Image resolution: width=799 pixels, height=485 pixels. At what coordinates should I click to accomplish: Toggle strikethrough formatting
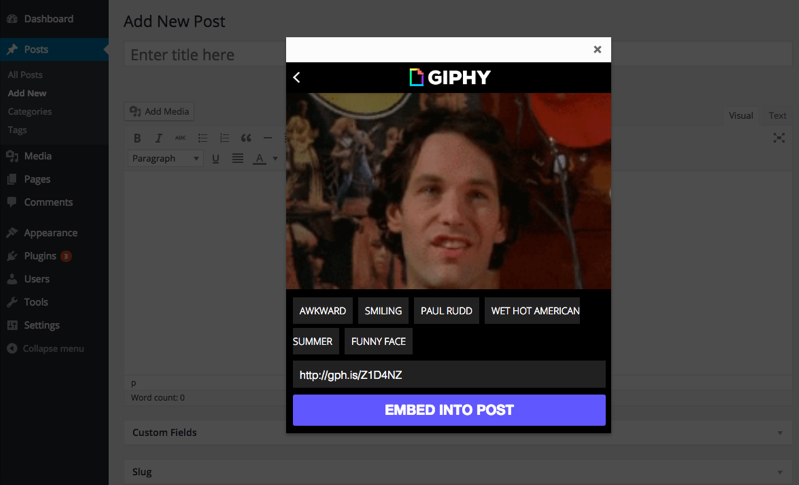pos(180,138)
